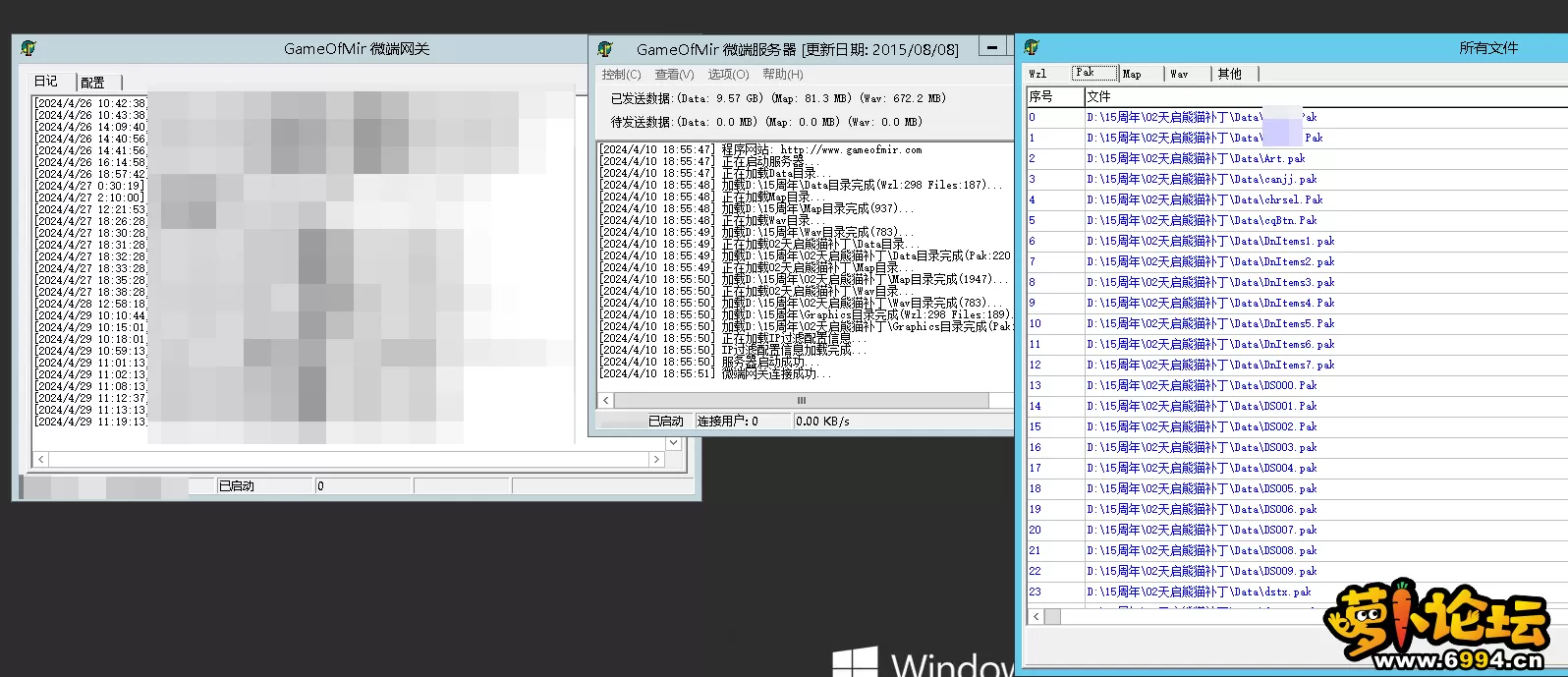Click the 已发送数据 statistics line

(x=778, y=98)
